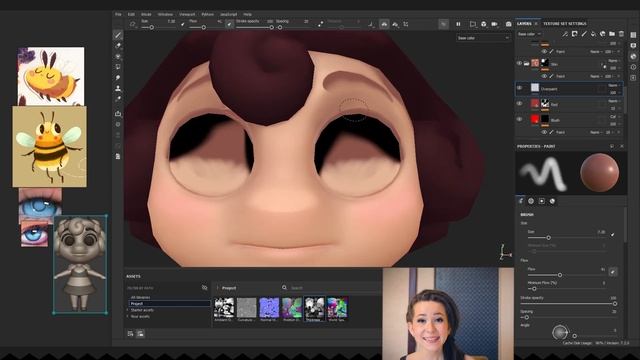Open the Base color channel dropdown in Layers

tap(529, 34)
